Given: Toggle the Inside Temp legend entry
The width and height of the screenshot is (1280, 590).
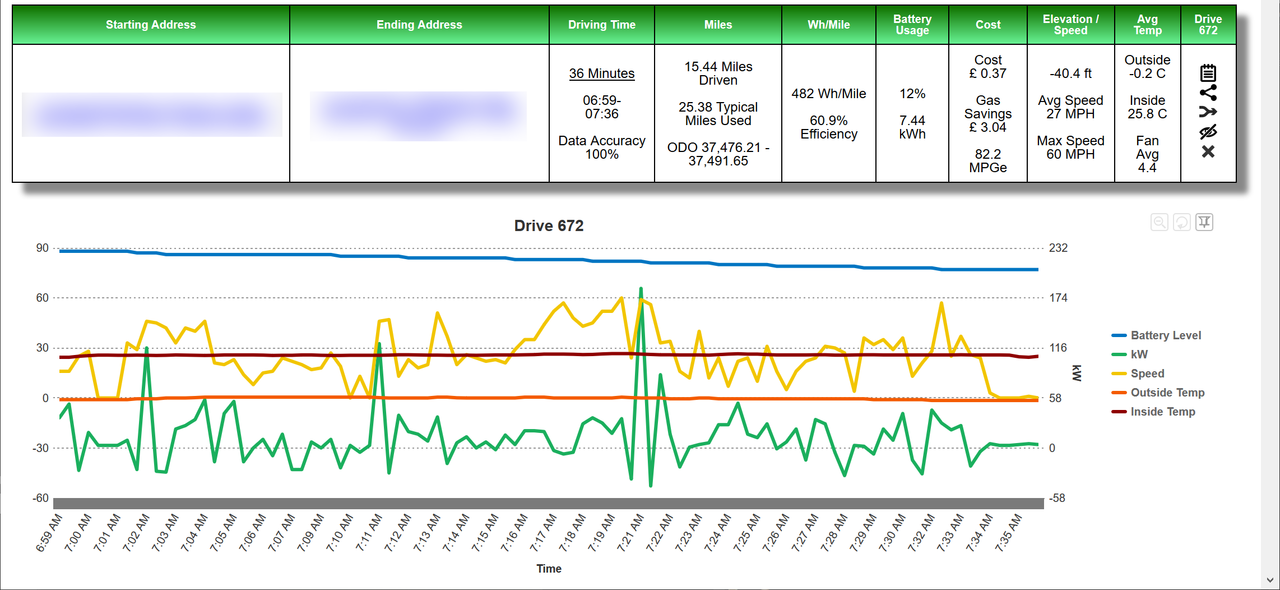Looking at the screenshot, I should [x=1162, y=412].
